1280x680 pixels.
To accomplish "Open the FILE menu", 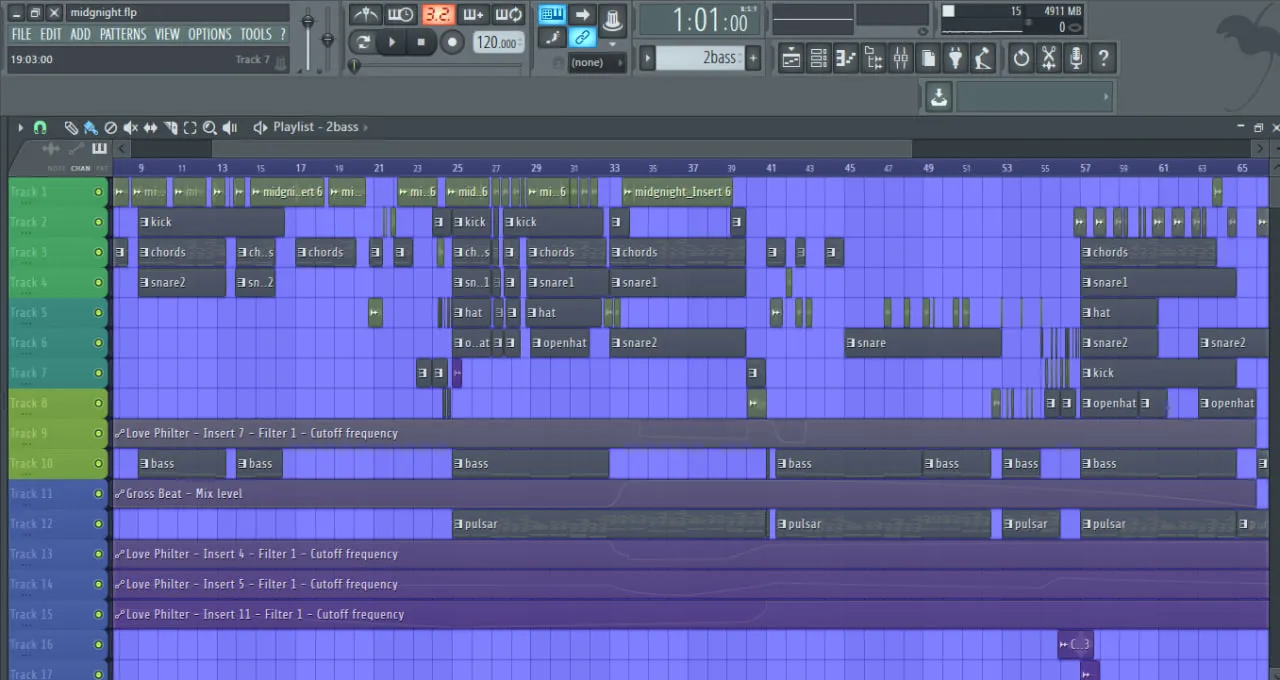I will (x=21, y=34).
